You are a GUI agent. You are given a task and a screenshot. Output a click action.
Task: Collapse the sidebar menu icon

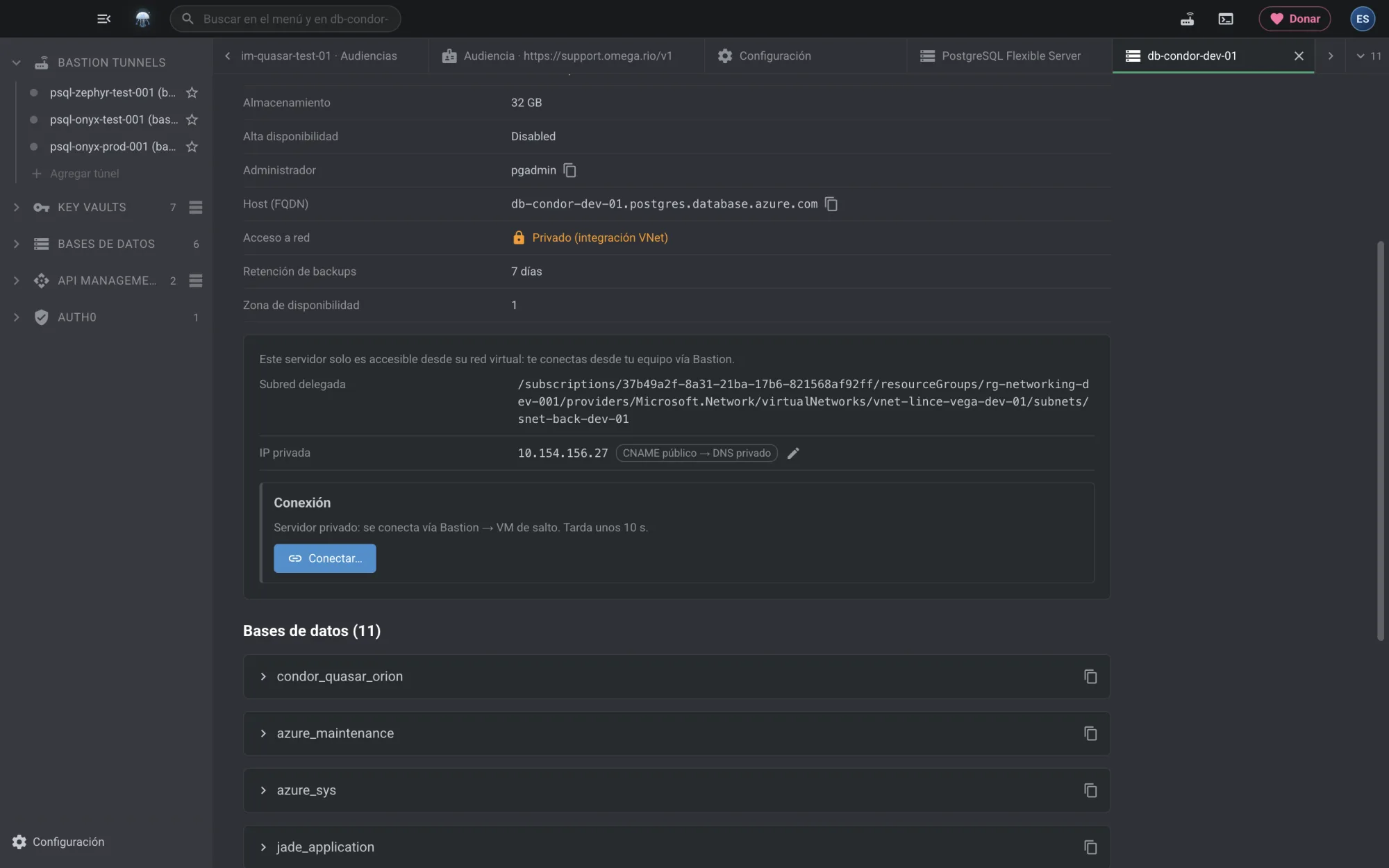coord(104,19)
